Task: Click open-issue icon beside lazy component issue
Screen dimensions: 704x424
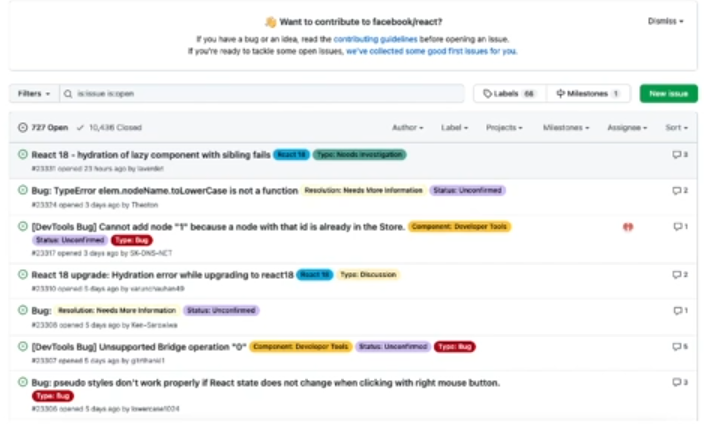Action: pyautogui.click(x=22, y=155)
